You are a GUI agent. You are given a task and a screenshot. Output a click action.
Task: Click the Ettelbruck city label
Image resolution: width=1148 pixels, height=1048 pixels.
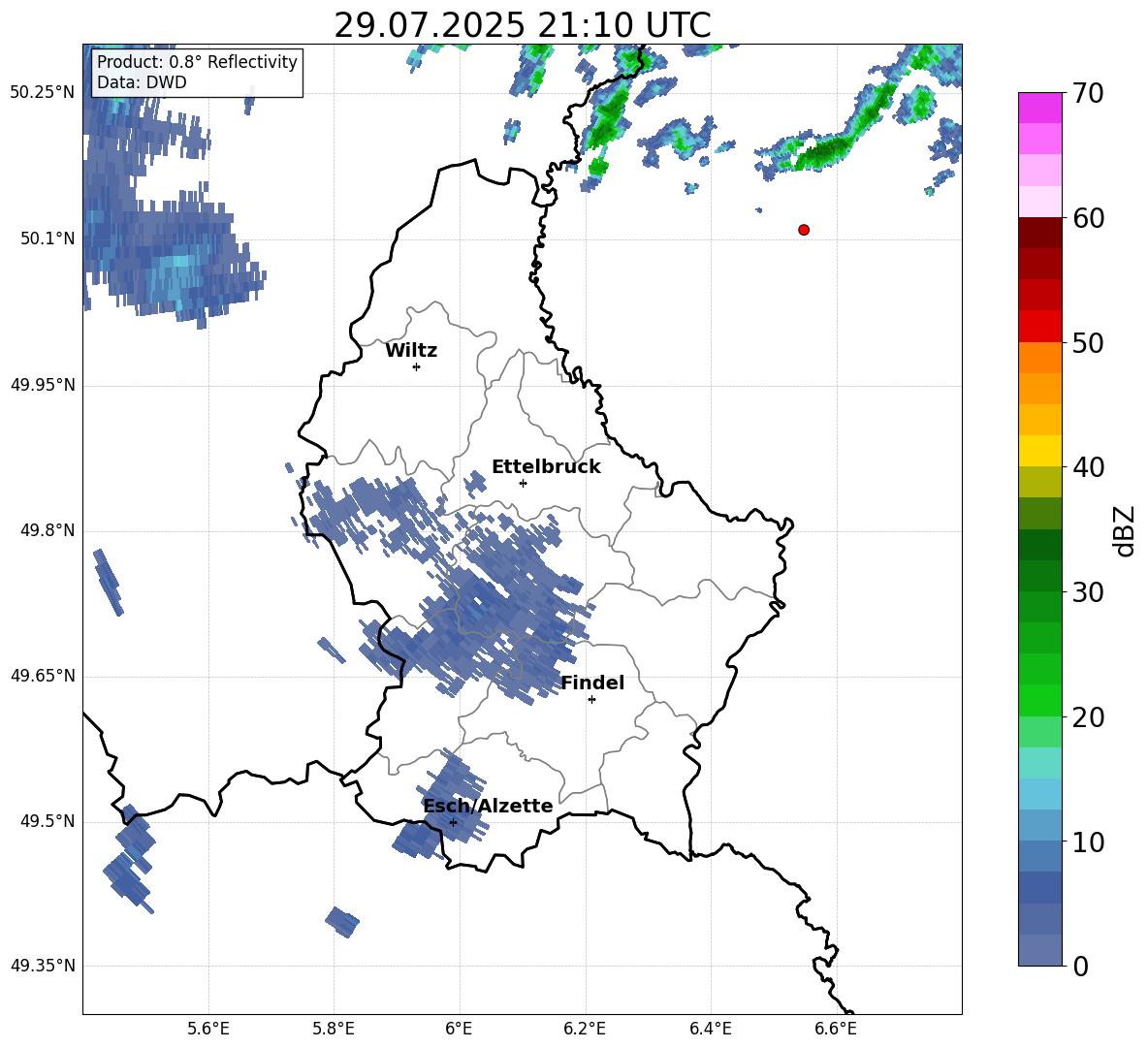(546, 467)
